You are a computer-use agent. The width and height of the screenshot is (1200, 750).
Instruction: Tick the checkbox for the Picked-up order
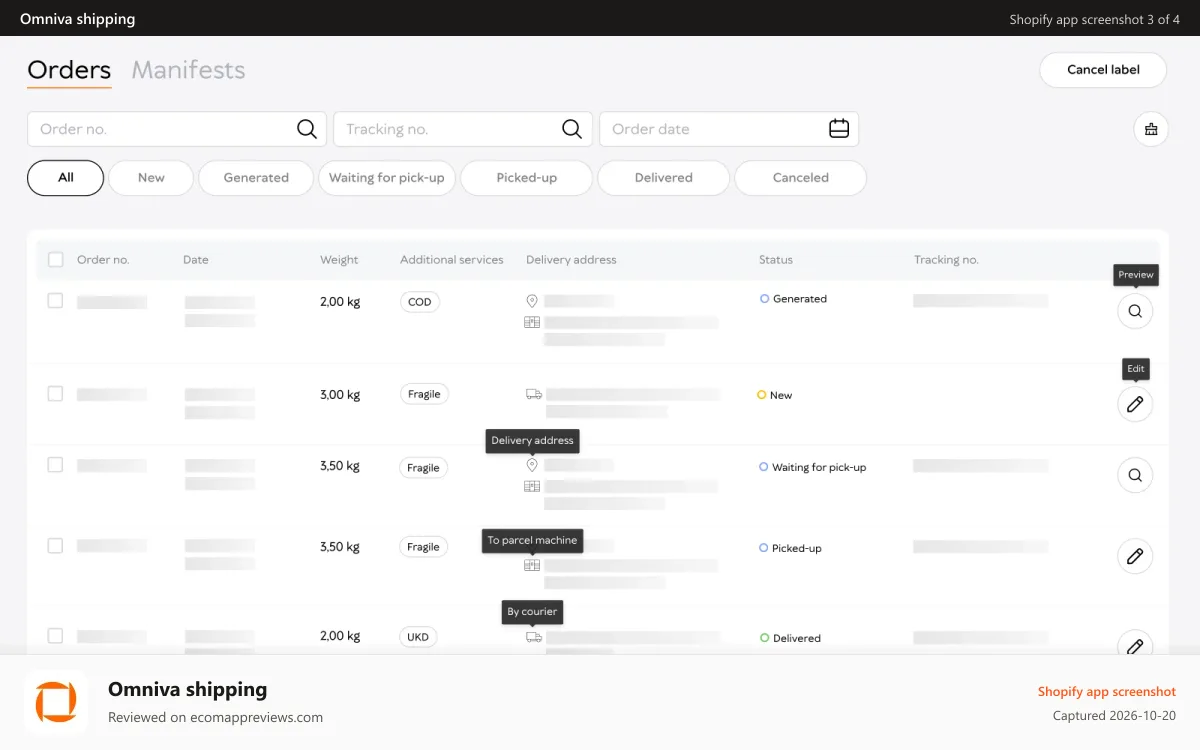click(x=56, y=546)
